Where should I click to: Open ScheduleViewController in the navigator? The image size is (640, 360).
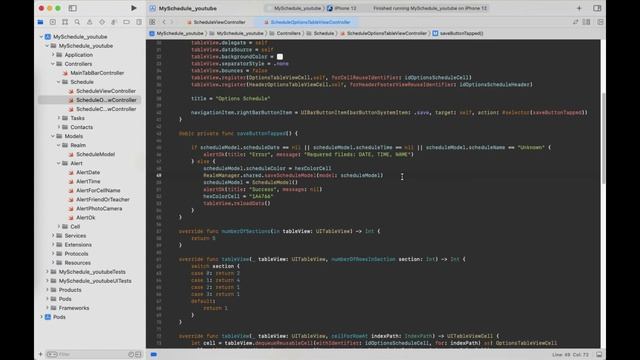(x=102, y=91)
